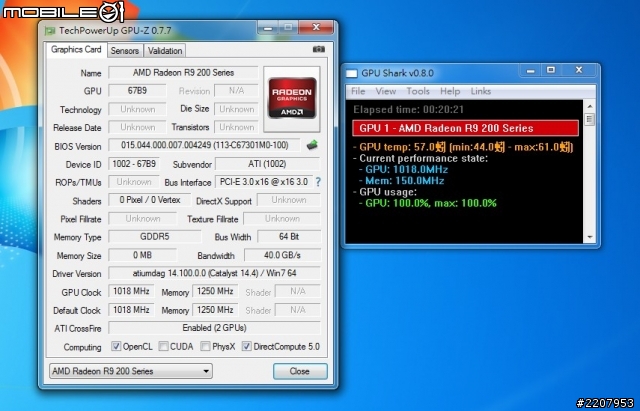Open the Tools menu in GPU Shark
Screen dimensions: 640x411
click(418, 91)
